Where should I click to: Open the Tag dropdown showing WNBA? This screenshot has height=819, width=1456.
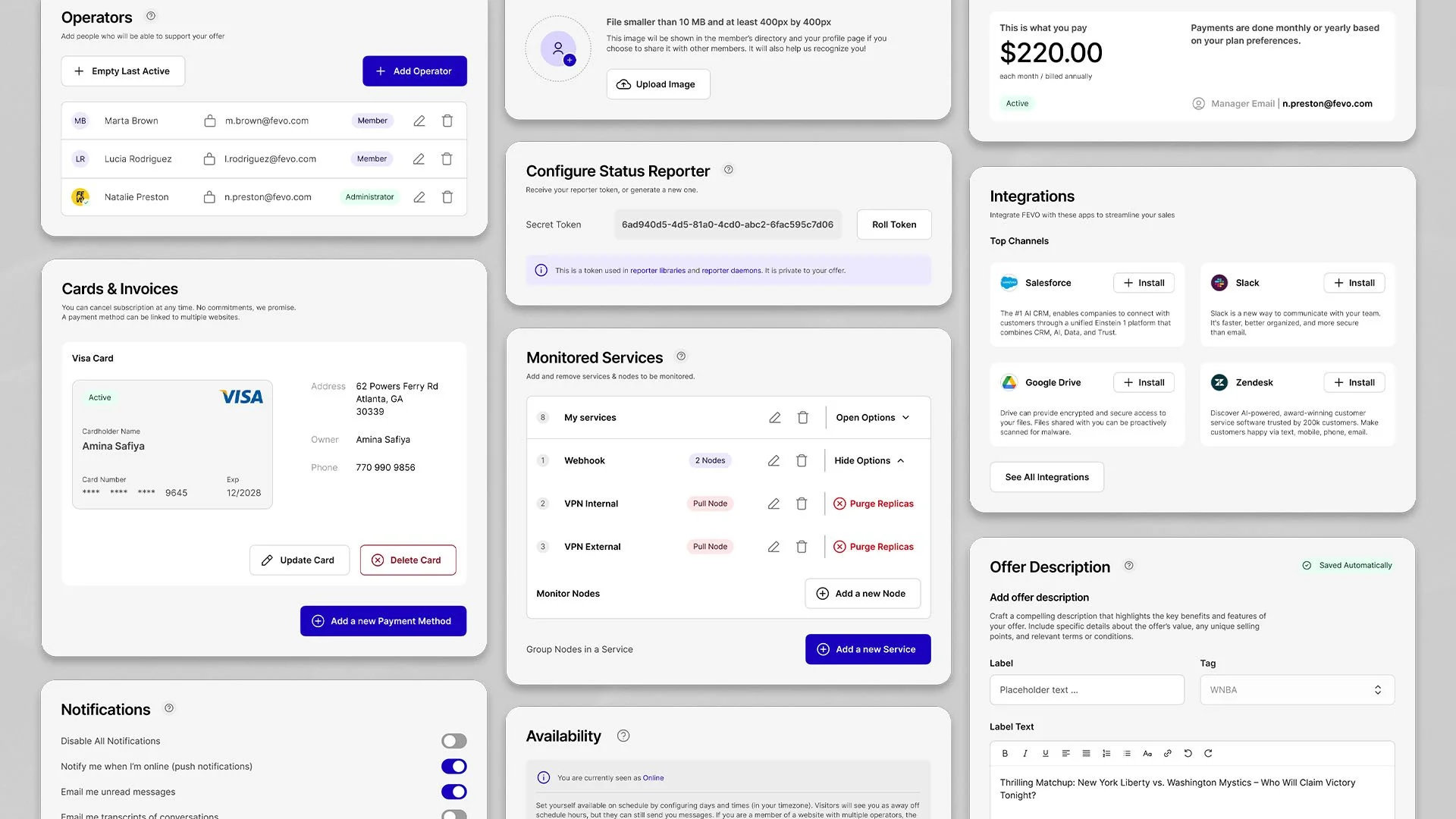[1297, 690]
